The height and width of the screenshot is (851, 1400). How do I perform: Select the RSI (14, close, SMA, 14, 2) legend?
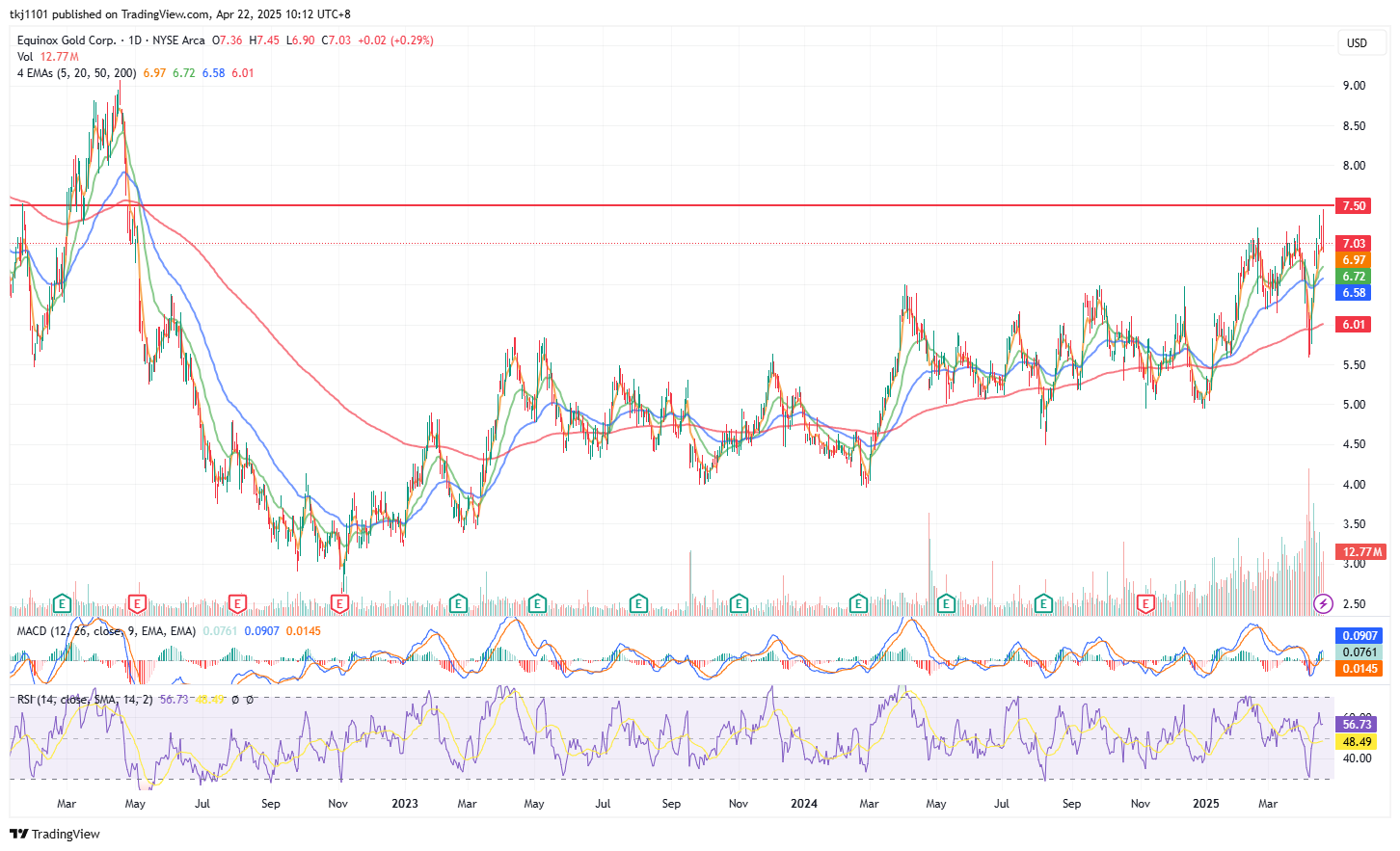(84, 700)
